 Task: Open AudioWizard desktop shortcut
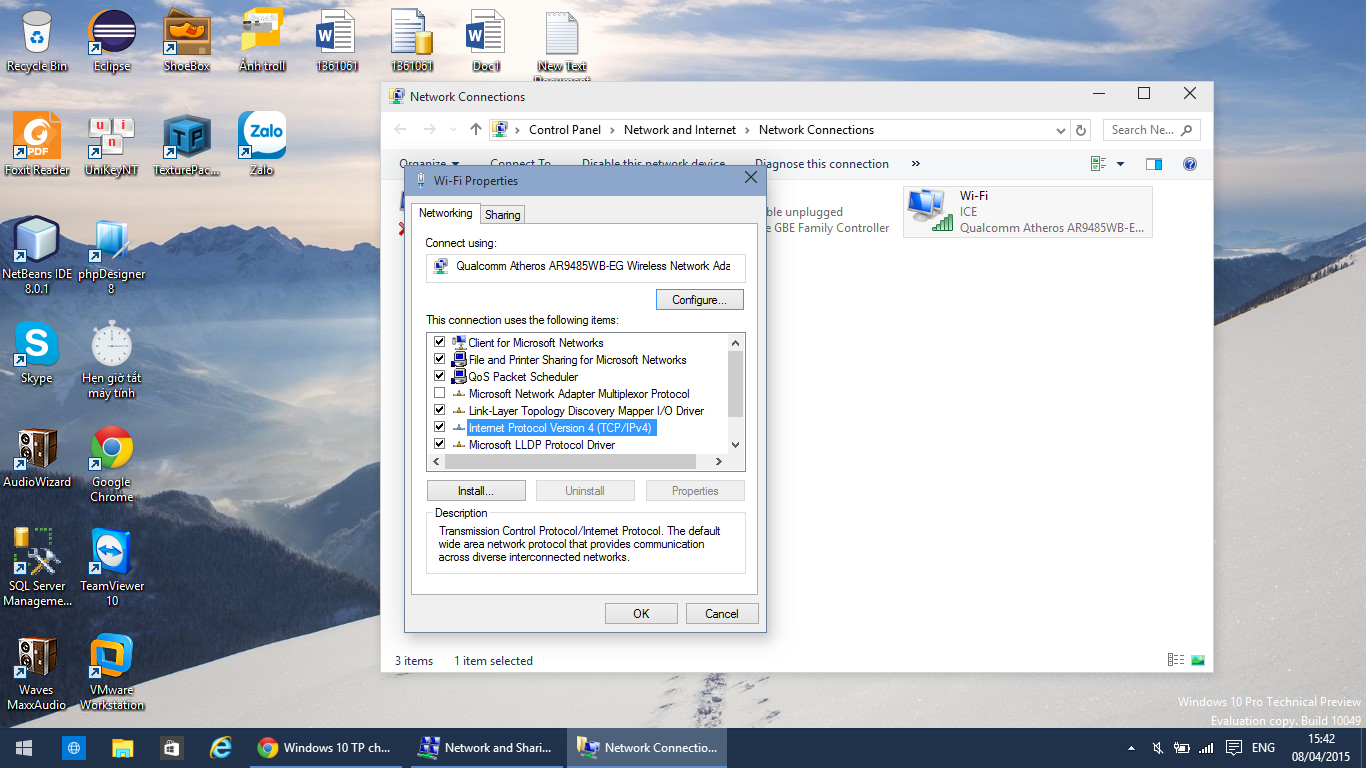point(37,456)
